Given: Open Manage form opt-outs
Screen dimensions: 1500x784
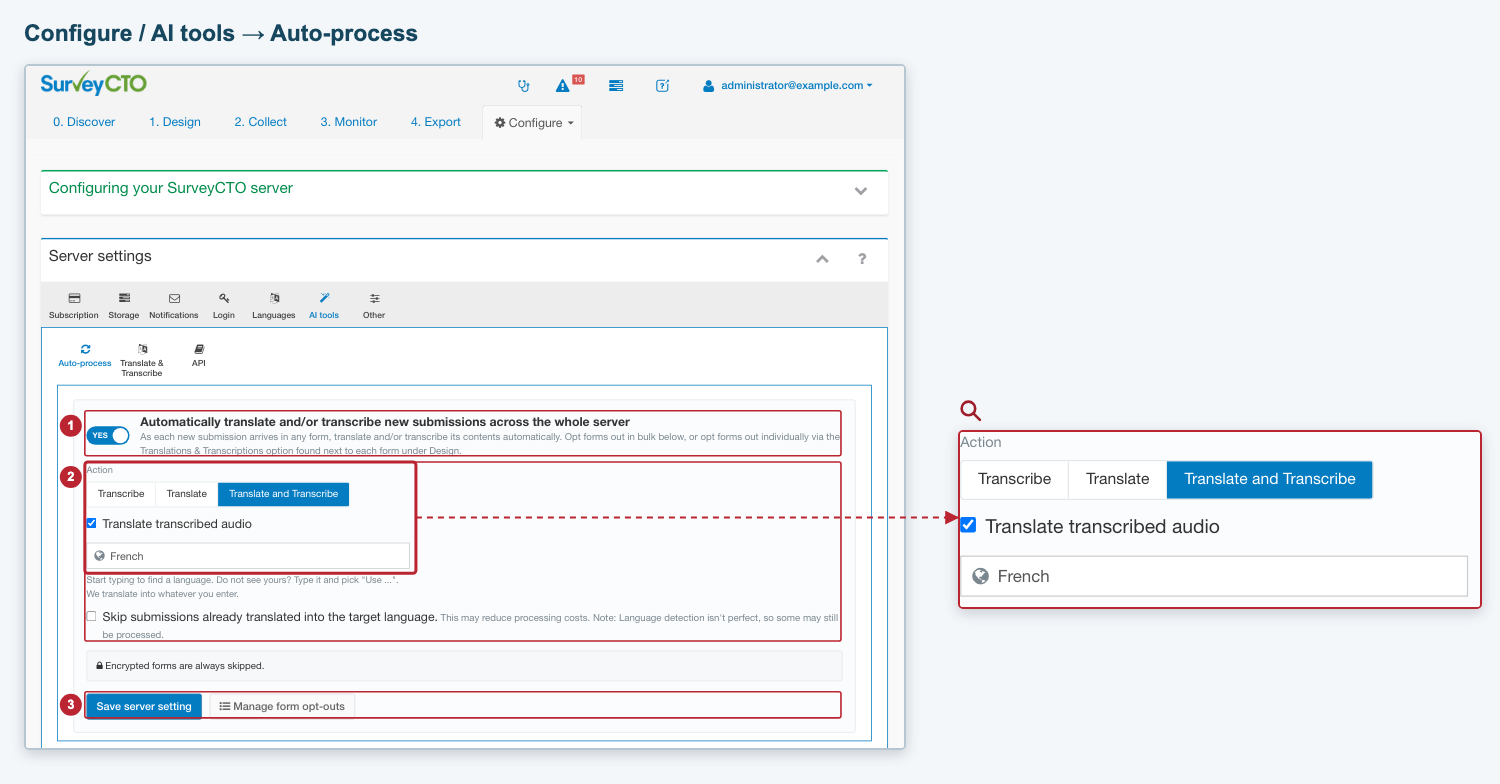Looking at the screenshot, I should click(x=282, y=706).
